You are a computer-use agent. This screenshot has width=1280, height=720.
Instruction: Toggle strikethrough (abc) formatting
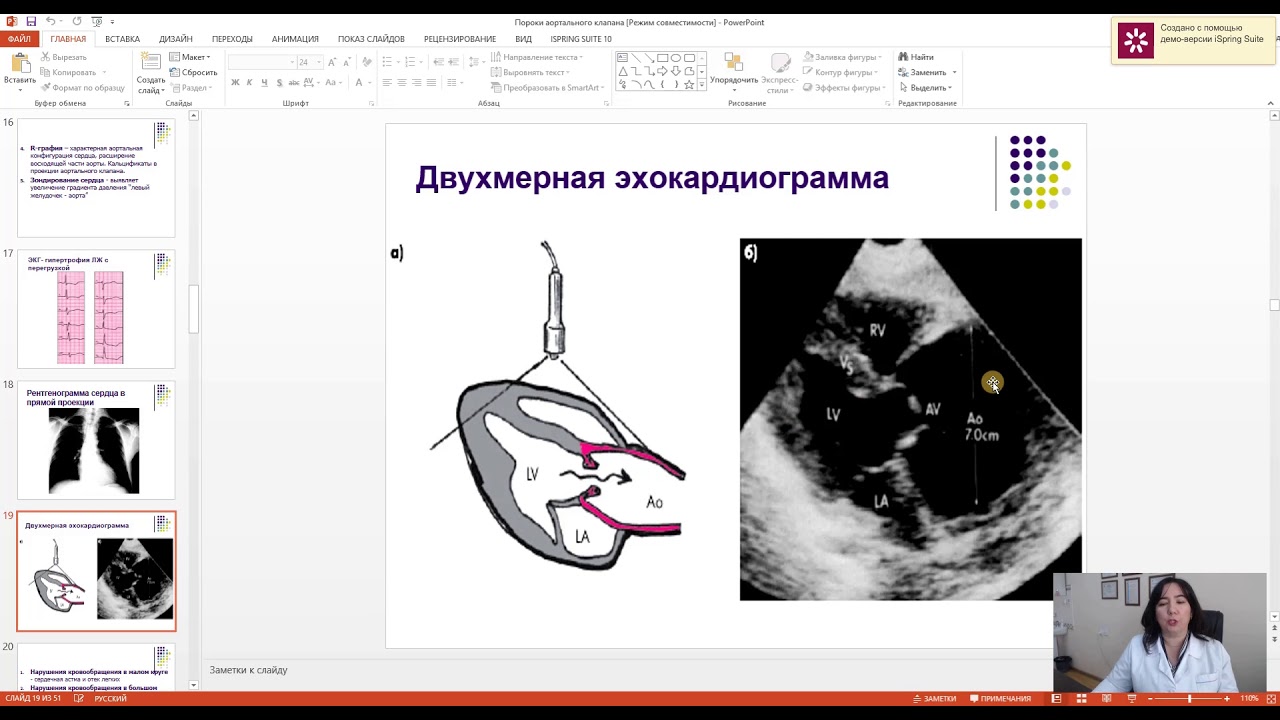tap(294, 82)
